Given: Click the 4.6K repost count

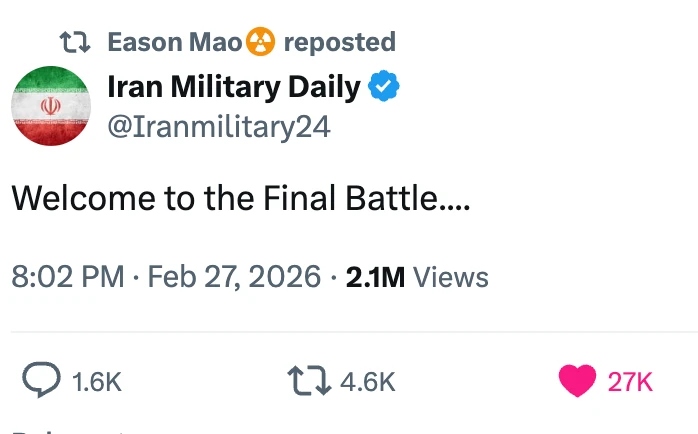Looking at the screenshot, I should [368, 381].
